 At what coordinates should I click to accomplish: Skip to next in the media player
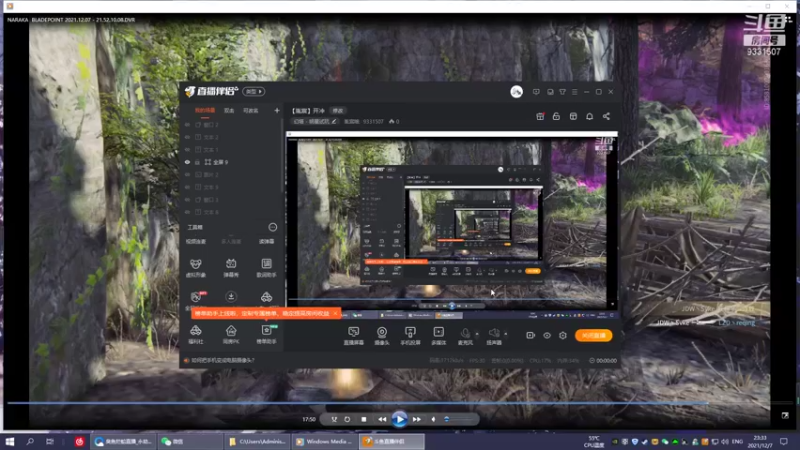[417, 419]
